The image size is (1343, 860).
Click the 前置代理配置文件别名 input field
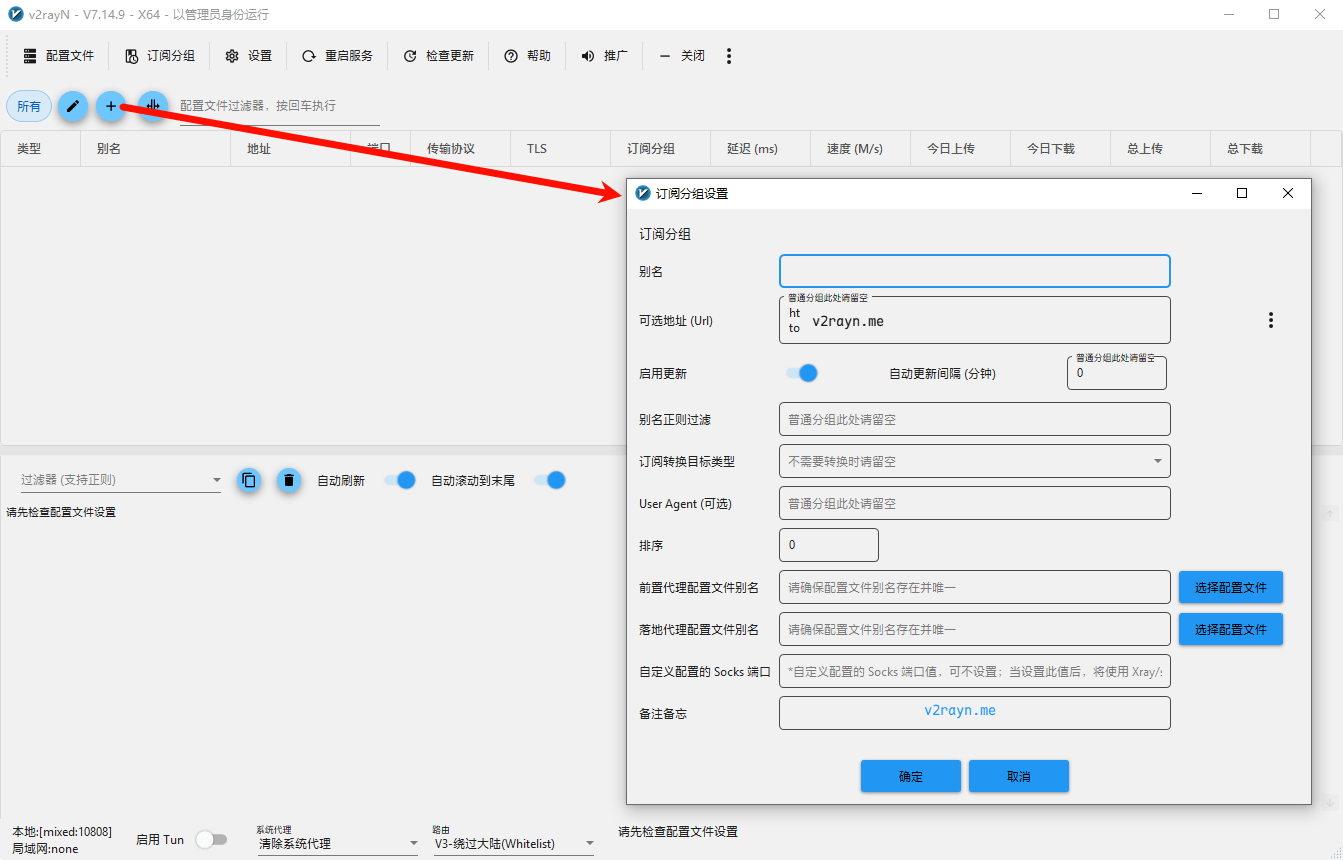pyautogui.click(x=975, y=587)
